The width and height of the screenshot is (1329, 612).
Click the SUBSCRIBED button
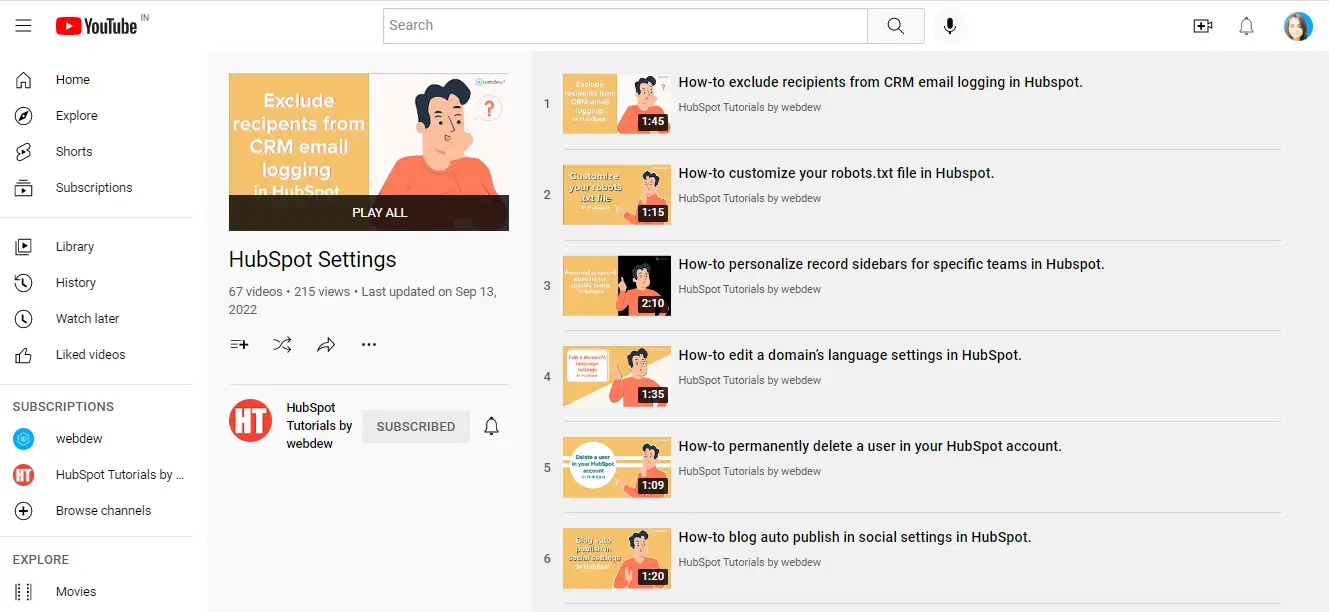[415, 426]
